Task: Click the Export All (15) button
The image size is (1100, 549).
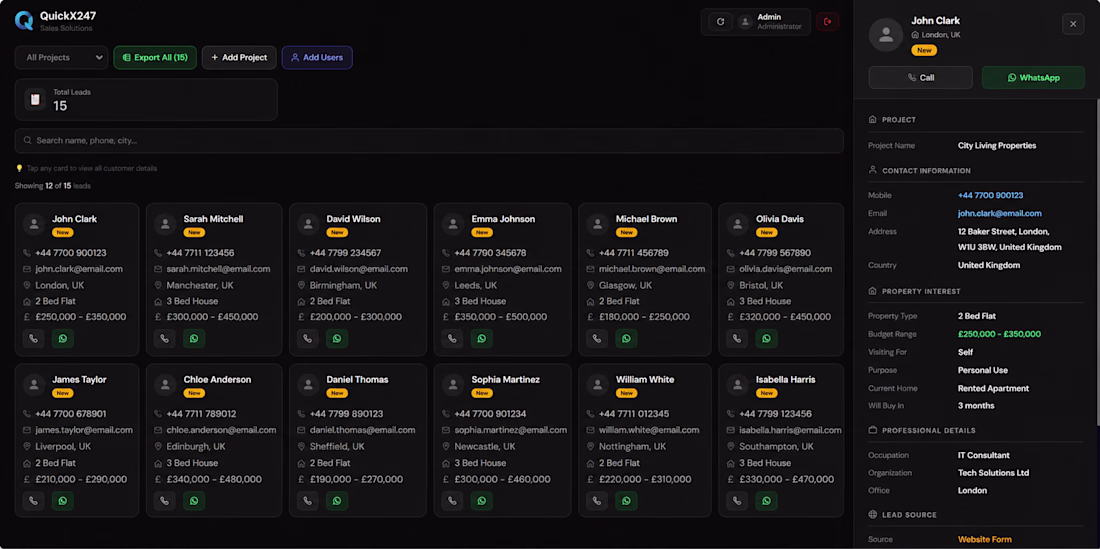Action: click(x=155, y=57)
